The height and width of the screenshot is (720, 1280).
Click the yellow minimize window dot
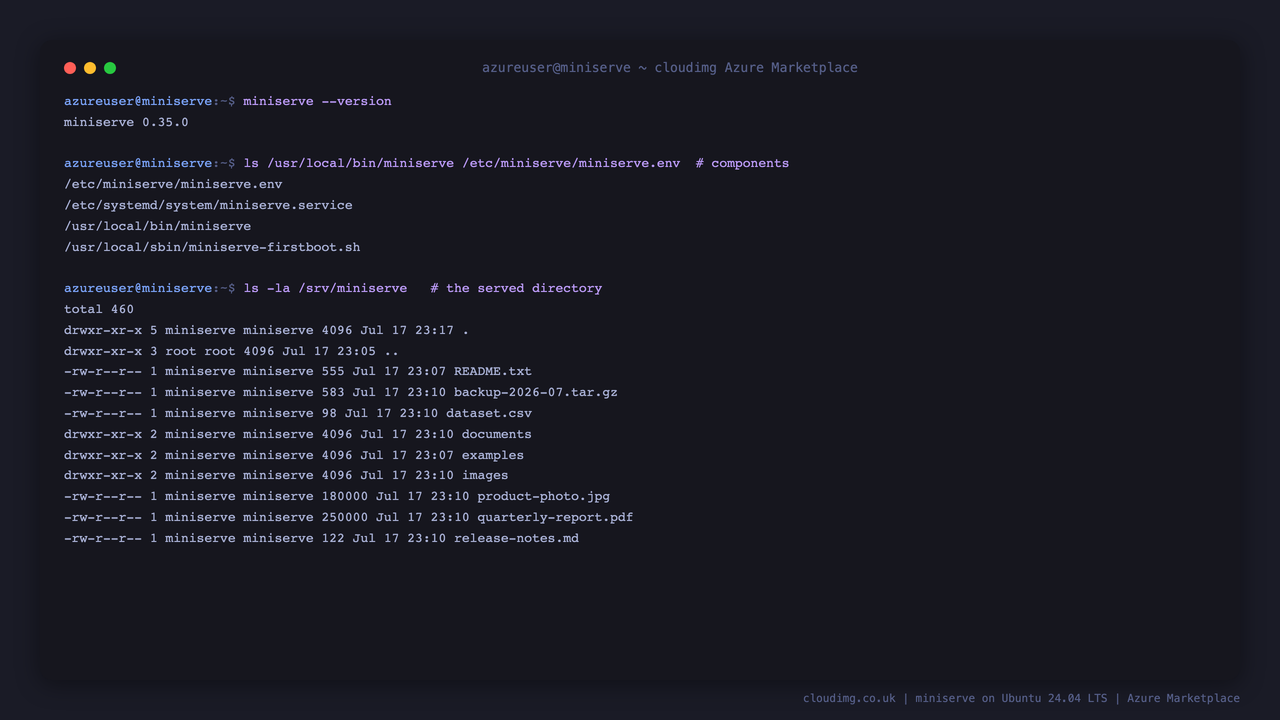90,68
